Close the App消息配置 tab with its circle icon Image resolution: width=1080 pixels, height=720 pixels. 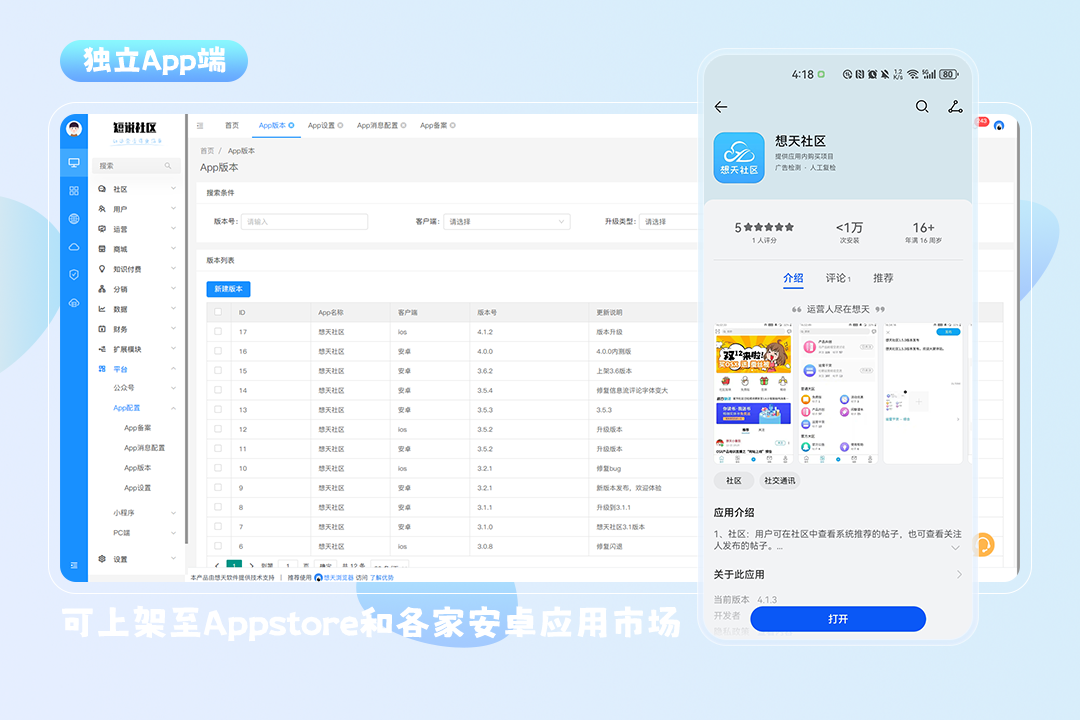tap(404, 125)
